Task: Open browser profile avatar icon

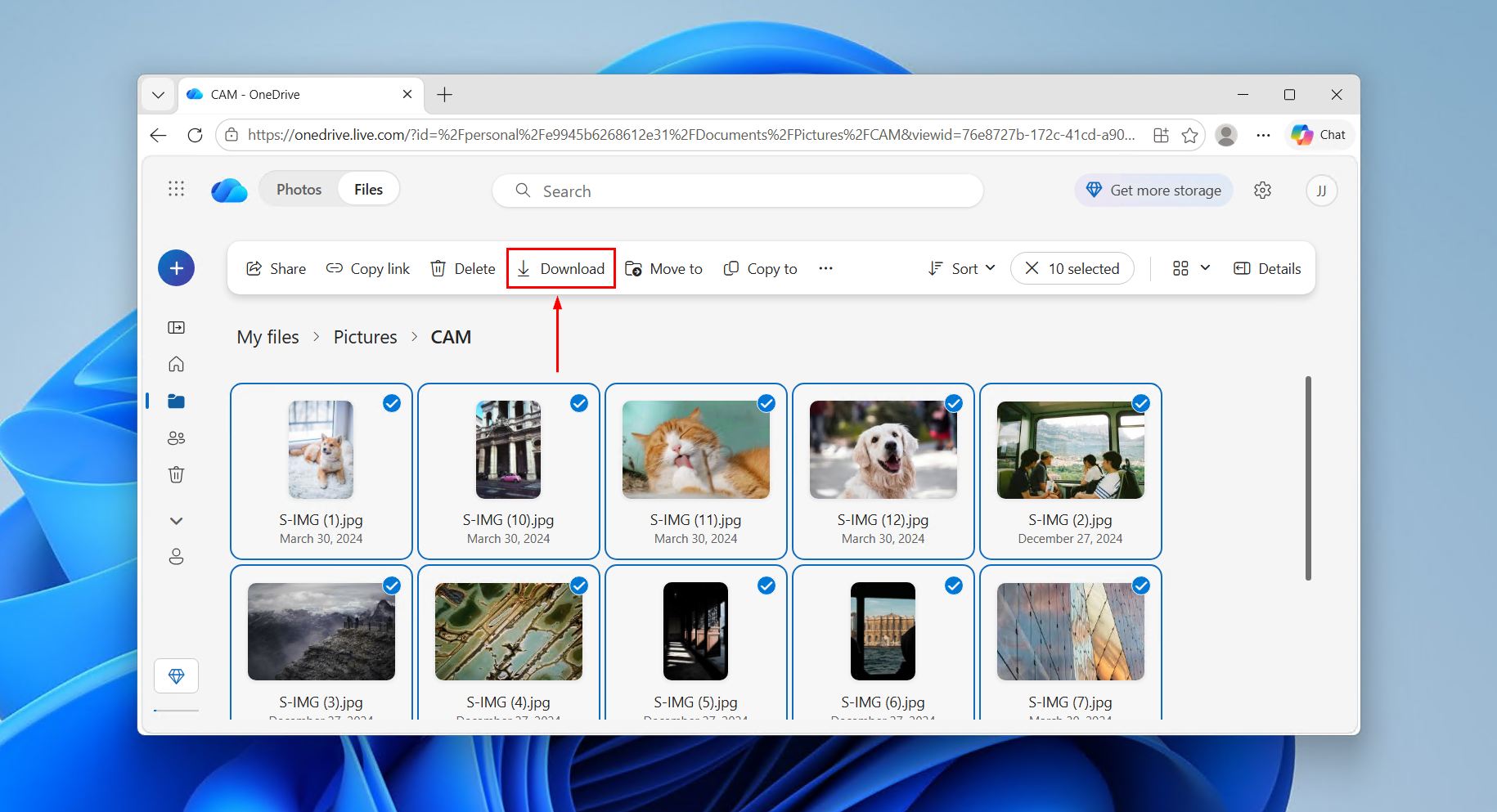Action: point(1225,135)
